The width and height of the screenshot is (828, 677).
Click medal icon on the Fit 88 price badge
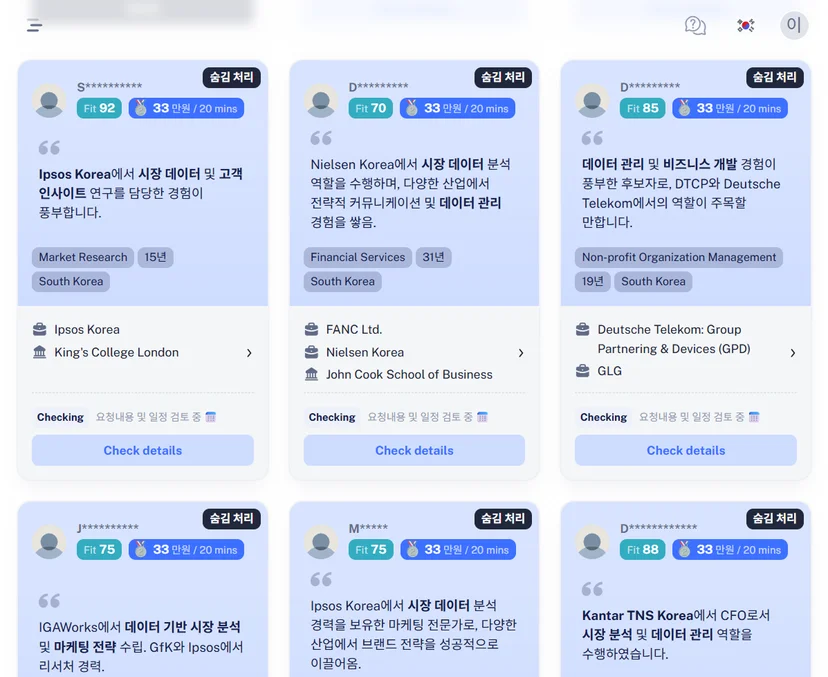[x=684, y=549]
